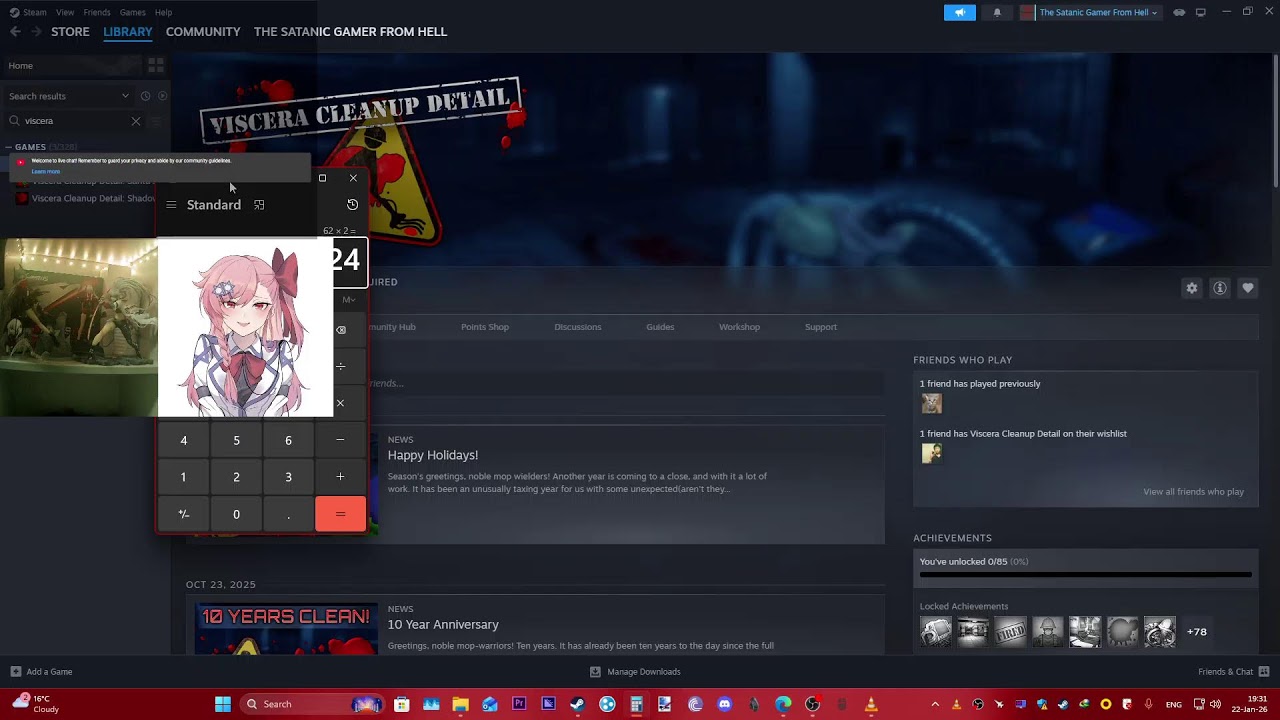The width and height of the screenshot is (1280, 720).
Task: Click Calculator minus key
Action: [340, 440]
